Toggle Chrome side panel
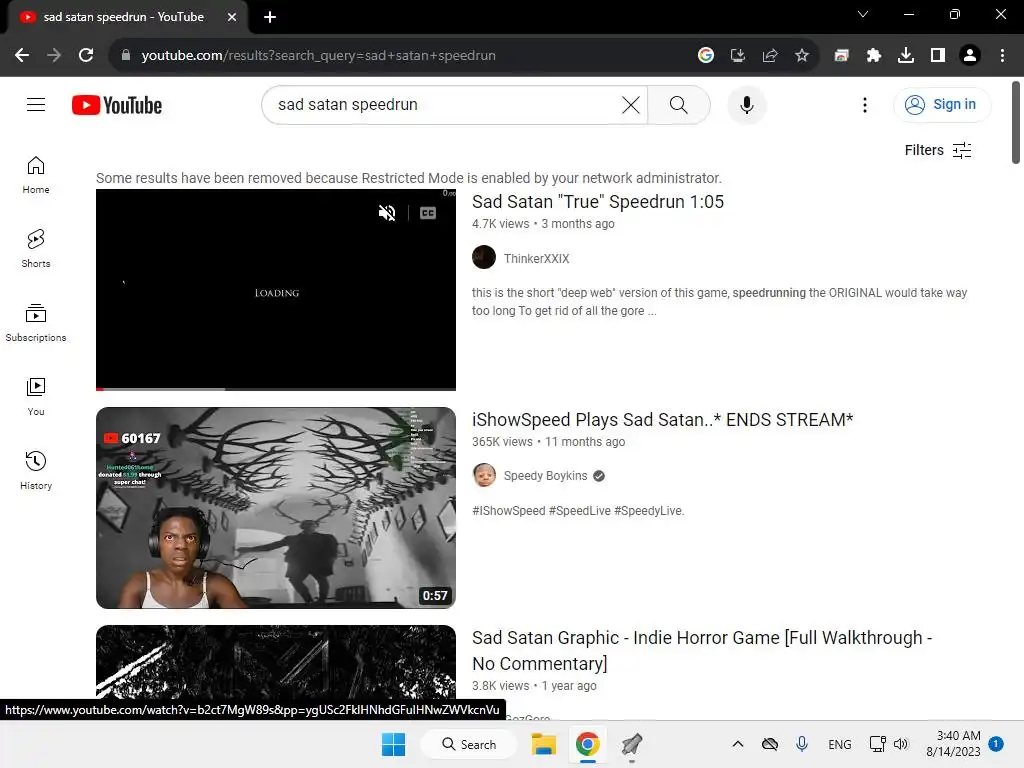This screenshot has width=1024, height=768. point(938,56)
